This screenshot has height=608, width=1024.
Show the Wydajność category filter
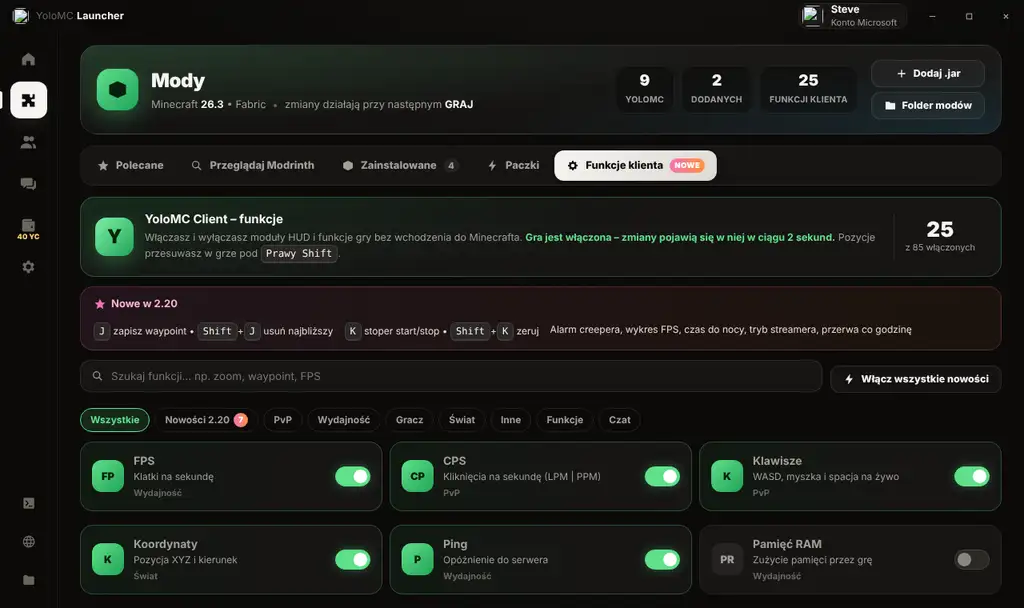coord(344,420)
